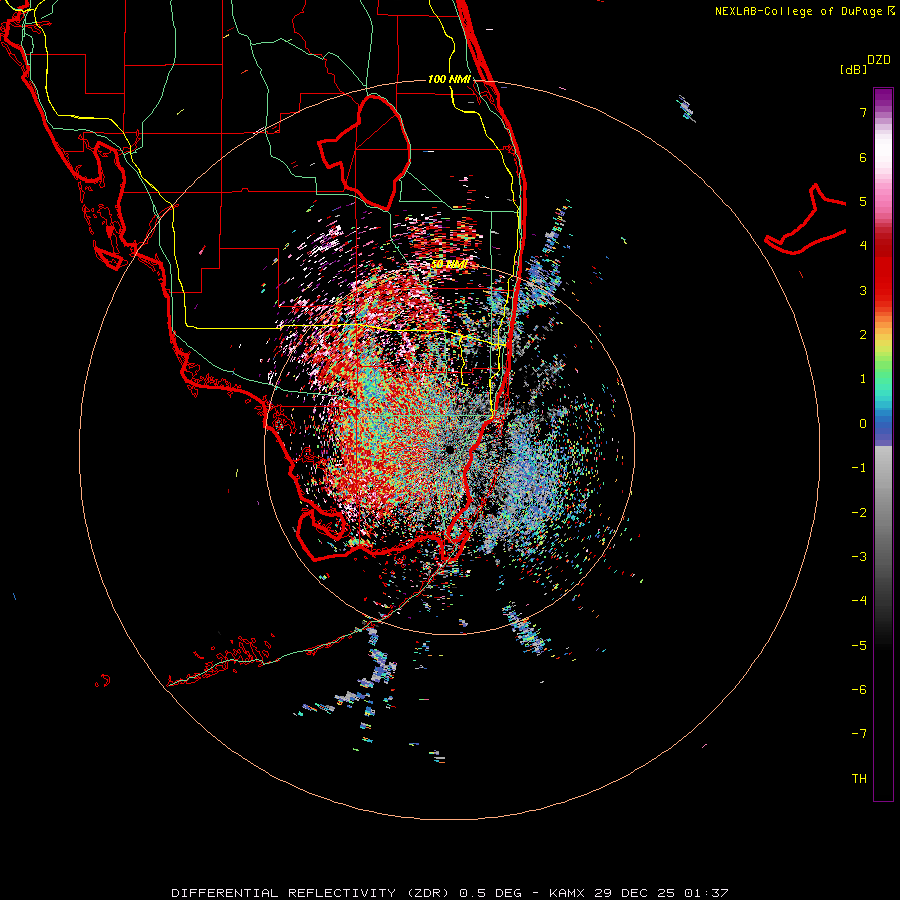The width and height of the screenshot is (900, 900).
Task: Select the 1 value on the color scale
Action: tap(863, 379)
